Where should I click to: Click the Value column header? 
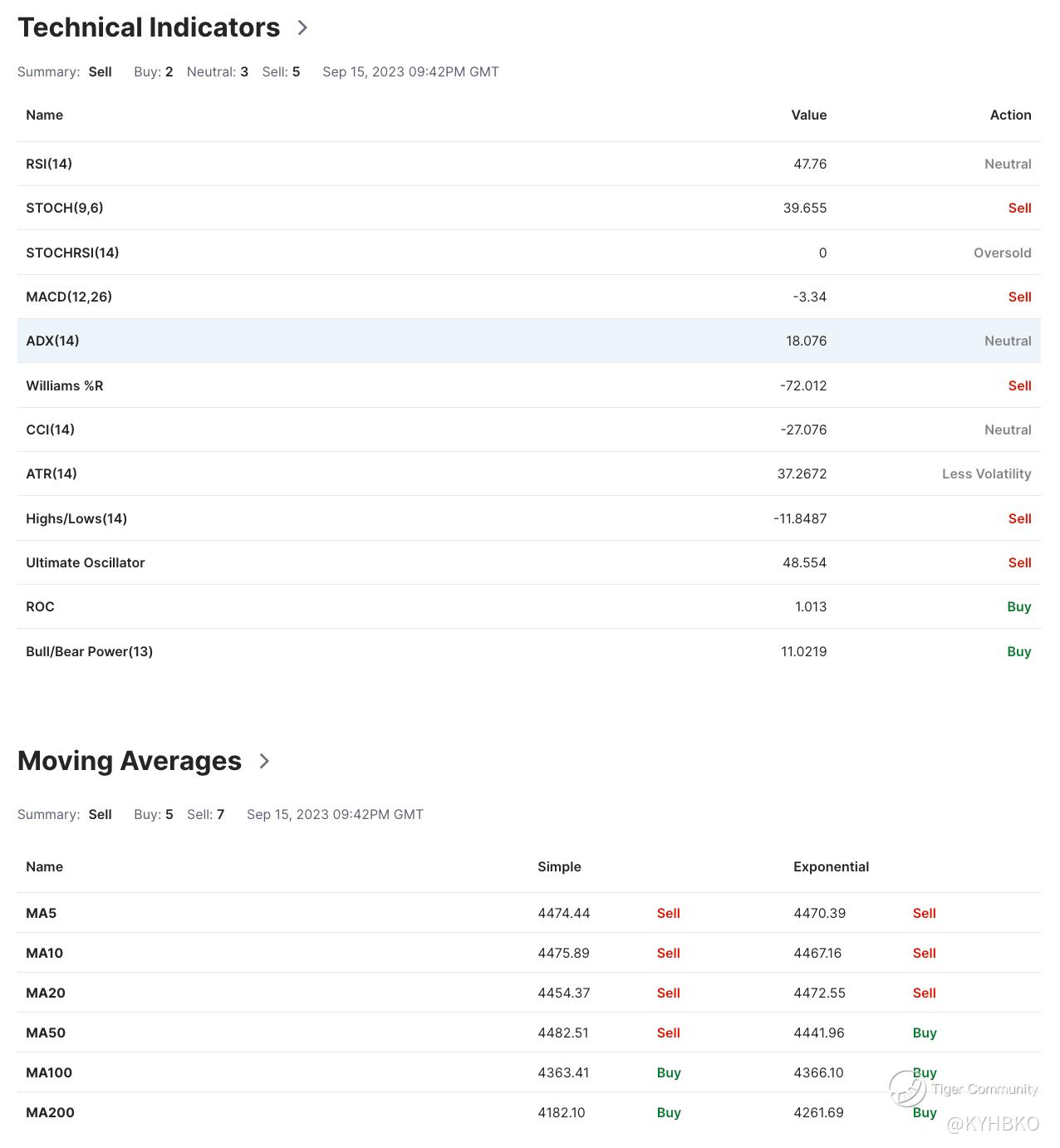808,115
